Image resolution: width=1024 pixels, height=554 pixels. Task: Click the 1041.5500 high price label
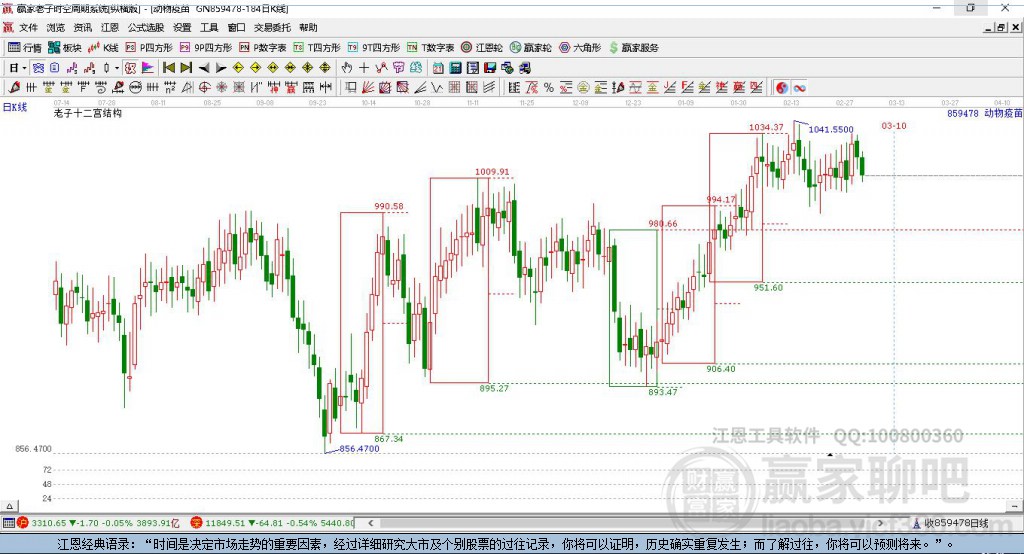click(x=831, y=129)
